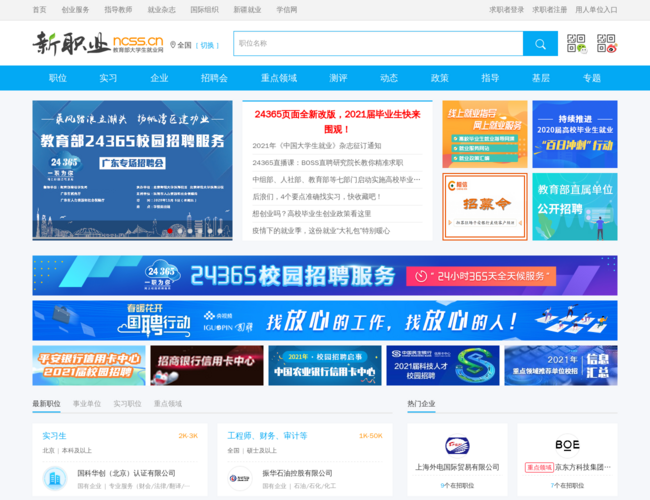Open the 实习 navigation menu
Viewport: 650px width, 500px height.
(x=108, y=78)
